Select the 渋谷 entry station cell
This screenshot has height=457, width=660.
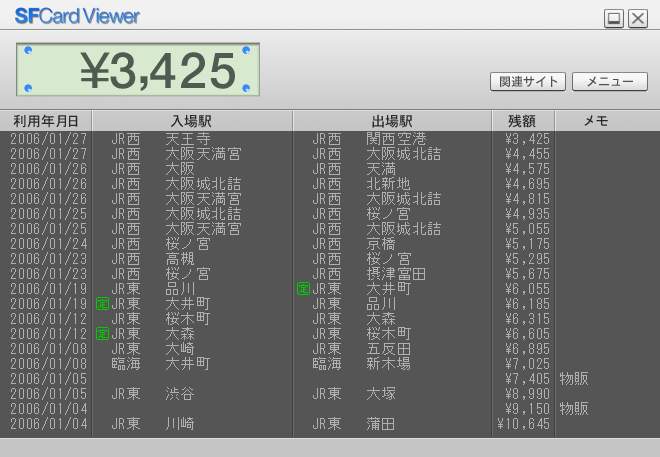coord(180,394)
